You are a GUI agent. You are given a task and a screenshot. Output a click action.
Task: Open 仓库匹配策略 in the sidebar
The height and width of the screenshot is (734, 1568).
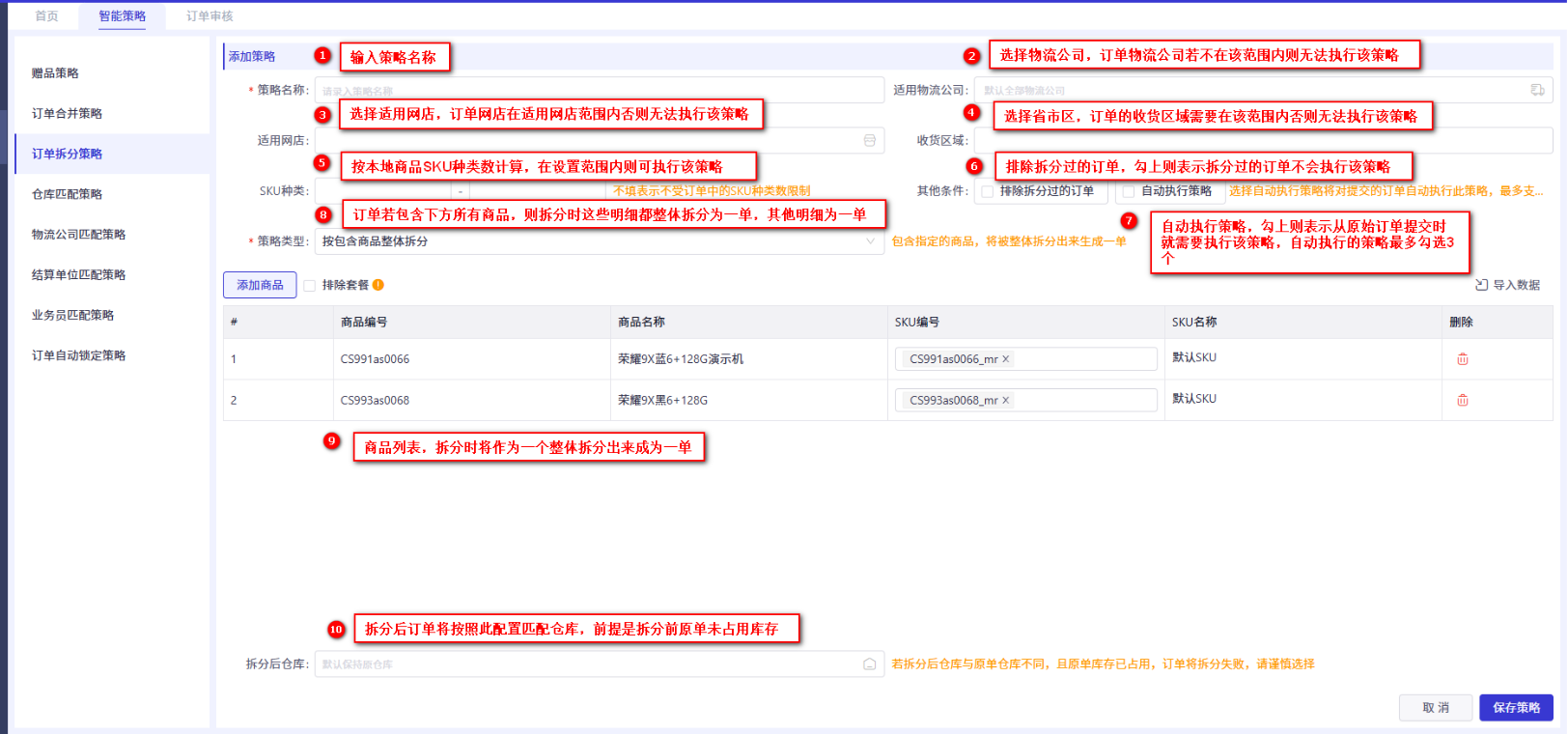point(67,194)
